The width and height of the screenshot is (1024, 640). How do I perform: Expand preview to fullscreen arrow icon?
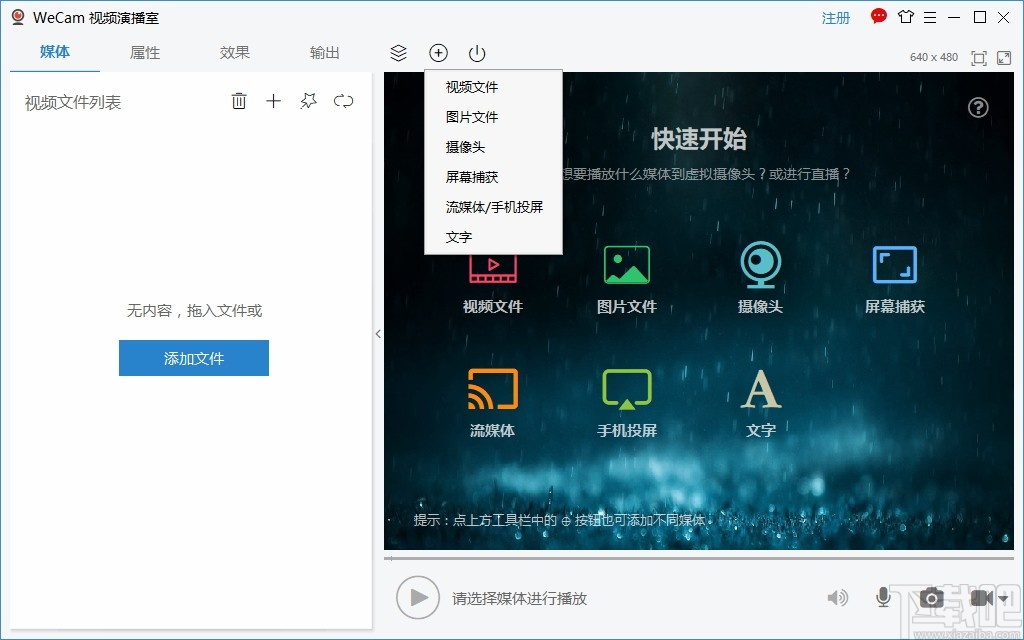1004,58
